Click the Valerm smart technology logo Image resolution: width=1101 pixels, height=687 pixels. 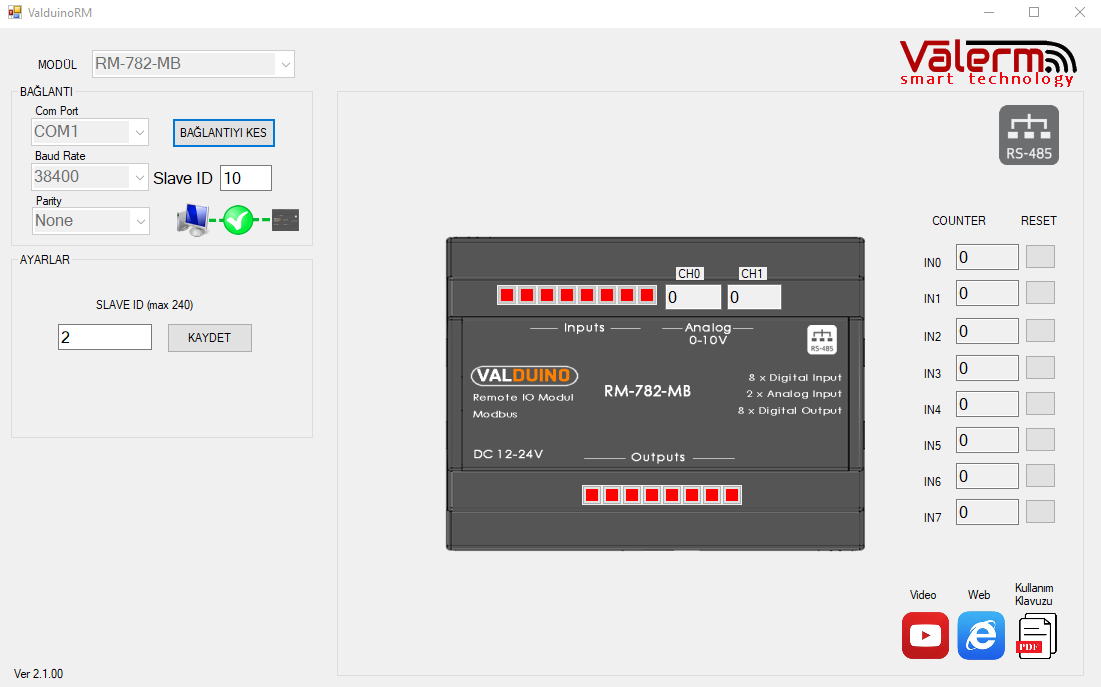click(987, 62)
